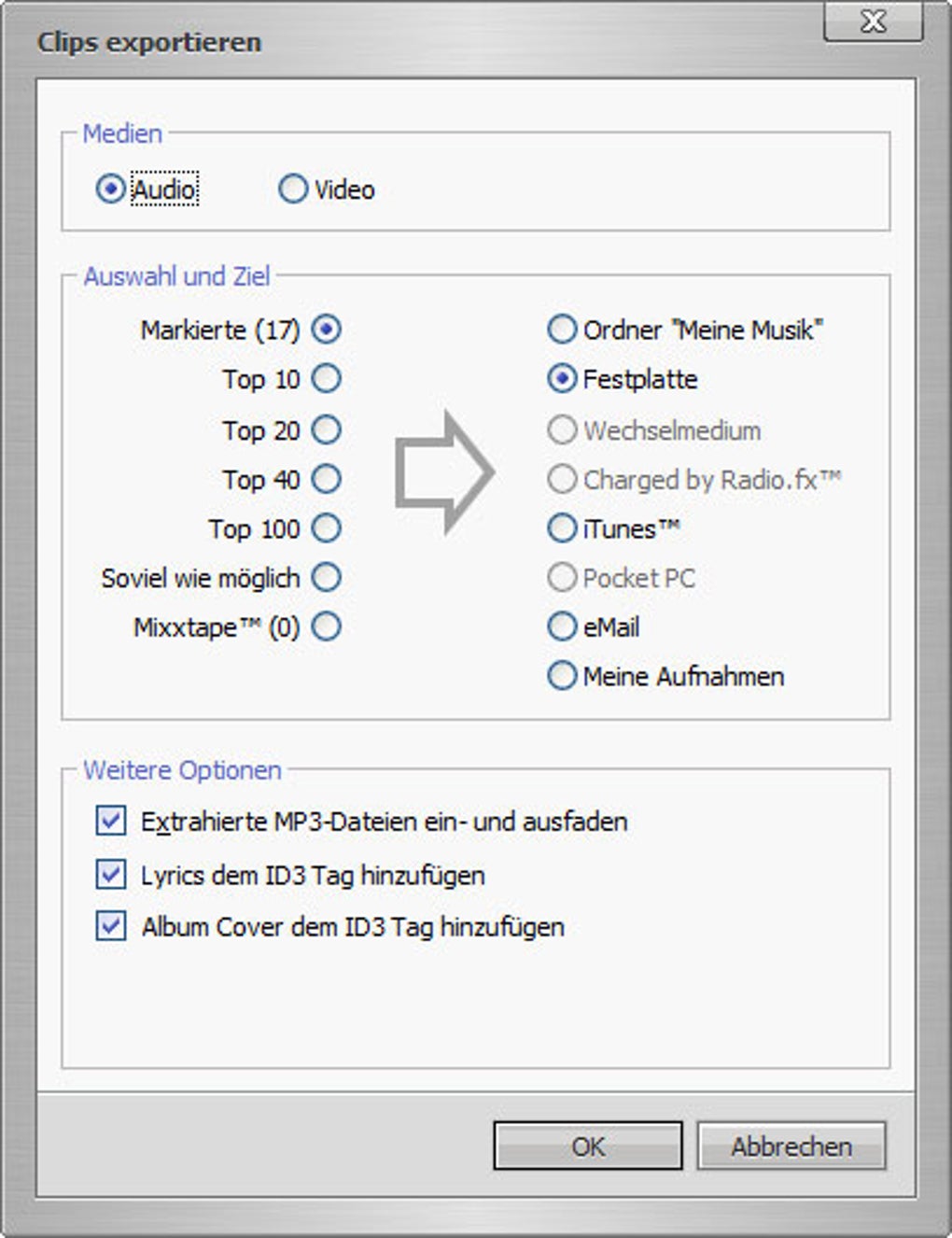Choose Soviel wie möglich option
This screenshot has height=1238, width=952.
(326, 578)
